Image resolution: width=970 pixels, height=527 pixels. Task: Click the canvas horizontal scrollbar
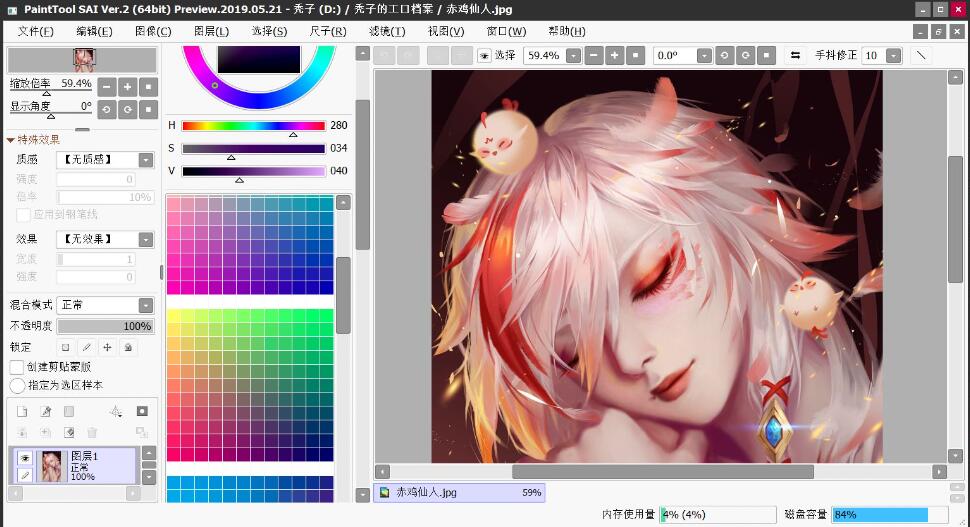663,471
